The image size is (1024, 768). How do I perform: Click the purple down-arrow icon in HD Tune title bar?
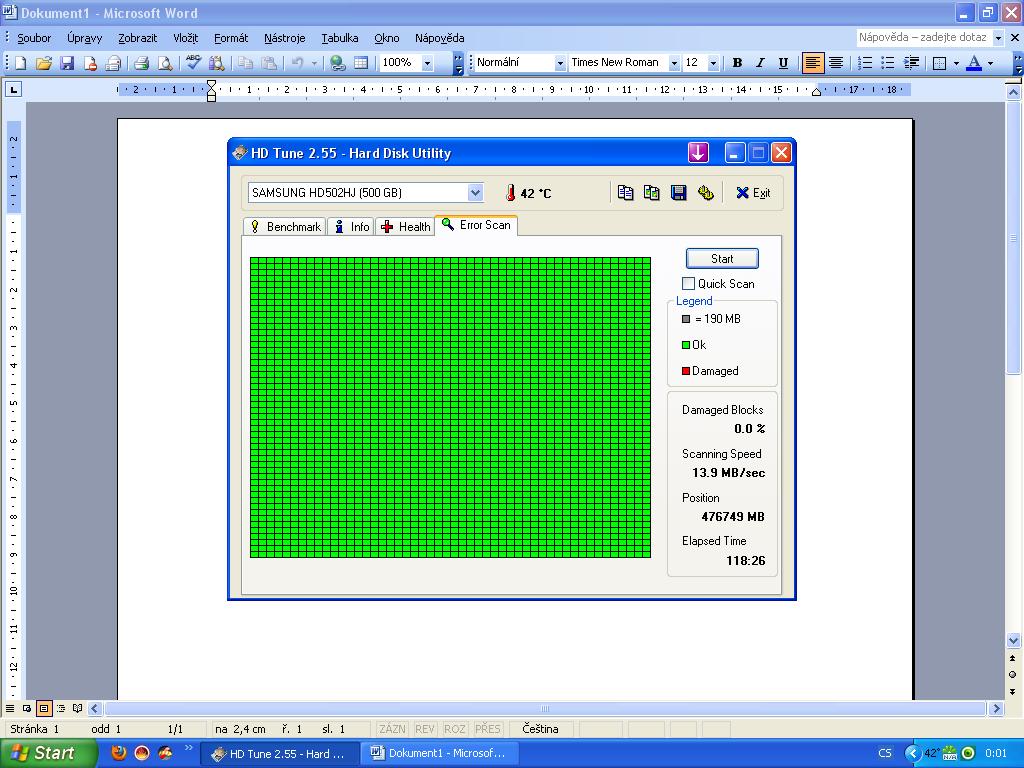698,153
